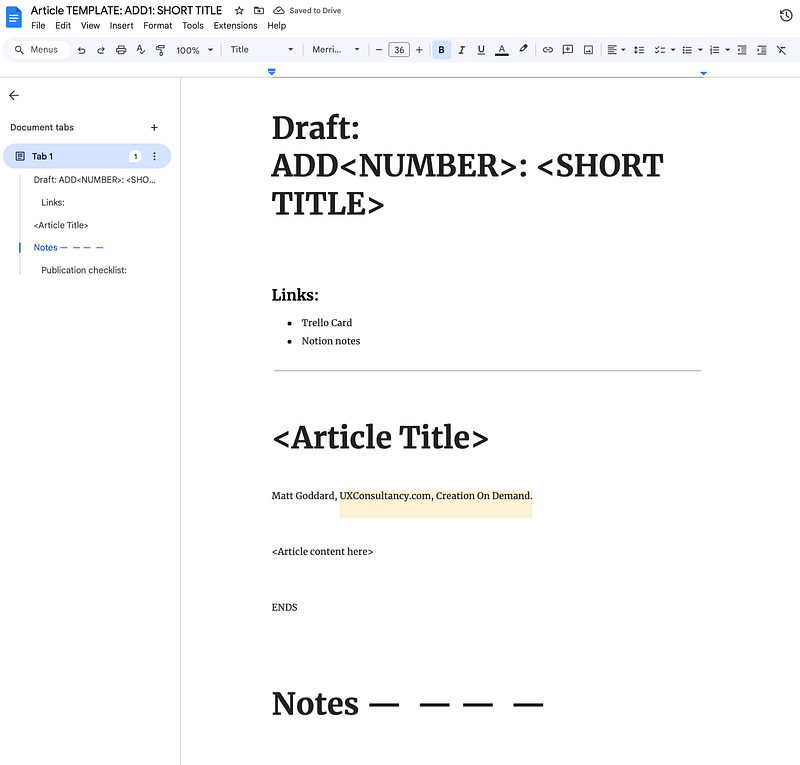Click the clear formatting icon

[782, 49]
